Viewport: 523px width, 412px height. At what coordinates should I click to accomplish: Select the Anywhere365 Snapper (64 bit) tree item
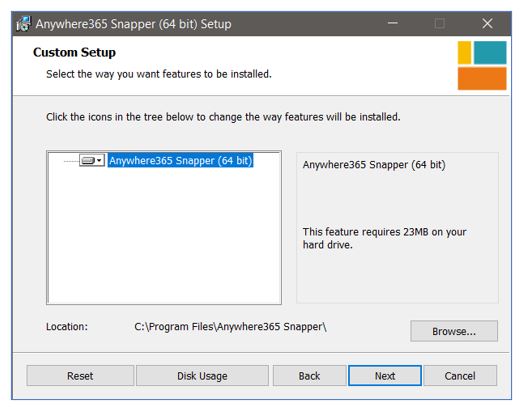click(x=180, y=160)
